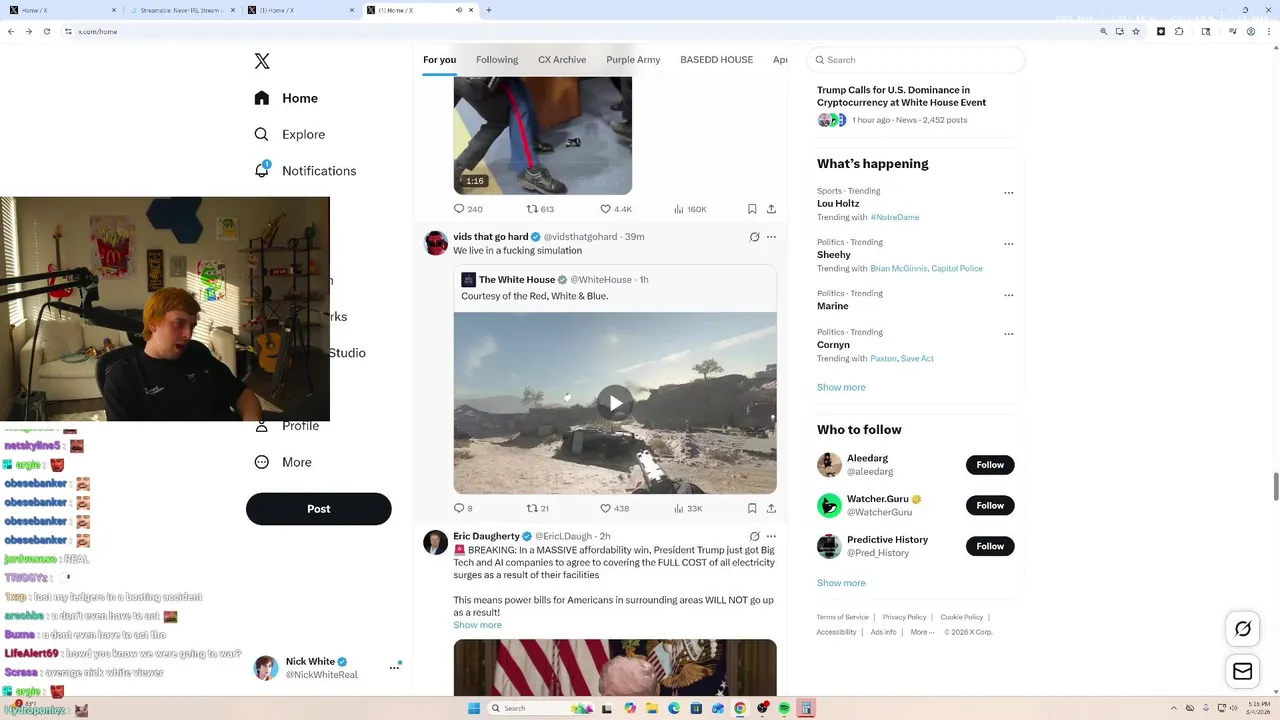Open options for Lou Holtz trend
Screen dimensions: 1280x720
pos(1008,193)
